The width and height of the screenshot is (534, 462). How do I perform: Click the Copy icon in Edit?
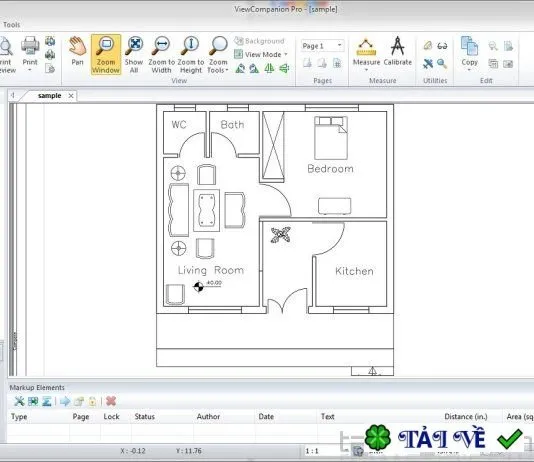(x=469, y=46)
